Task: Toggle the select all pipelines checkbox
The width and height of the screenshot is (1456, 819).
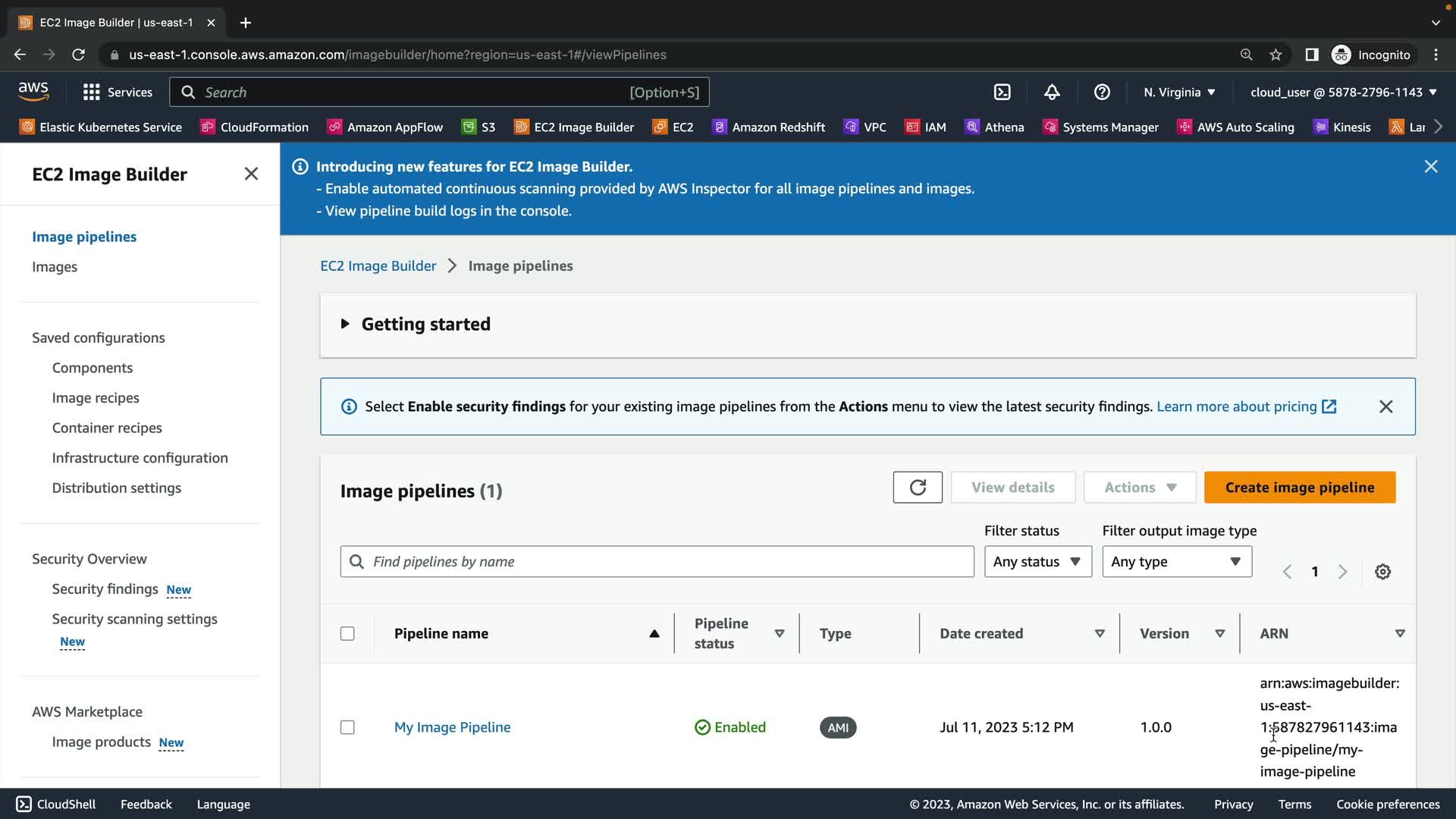Action: pyautogui.click(x=347, y=633)
